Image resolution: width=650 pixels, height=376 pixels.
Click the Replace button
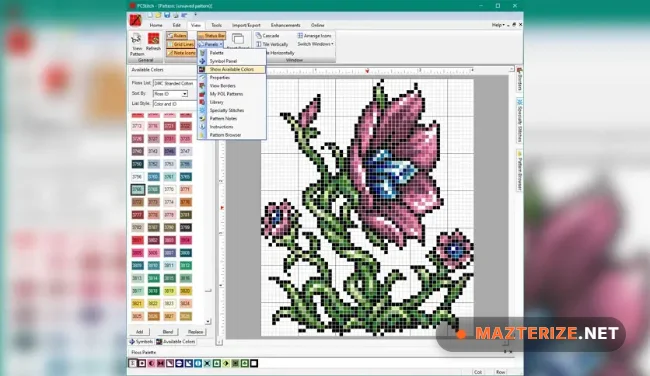195,332
